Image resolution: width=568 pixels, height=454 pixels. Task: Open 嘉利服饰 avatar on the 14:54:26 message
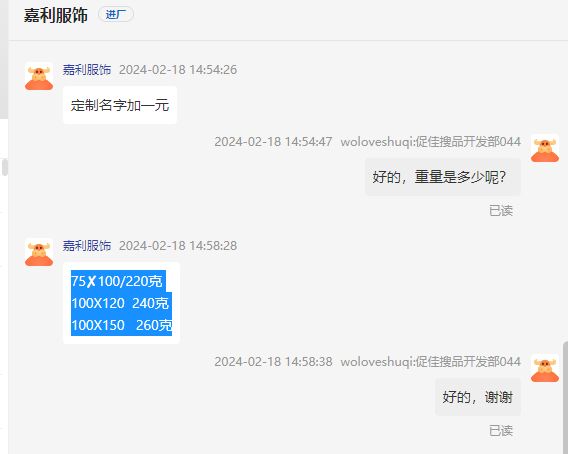39,76
